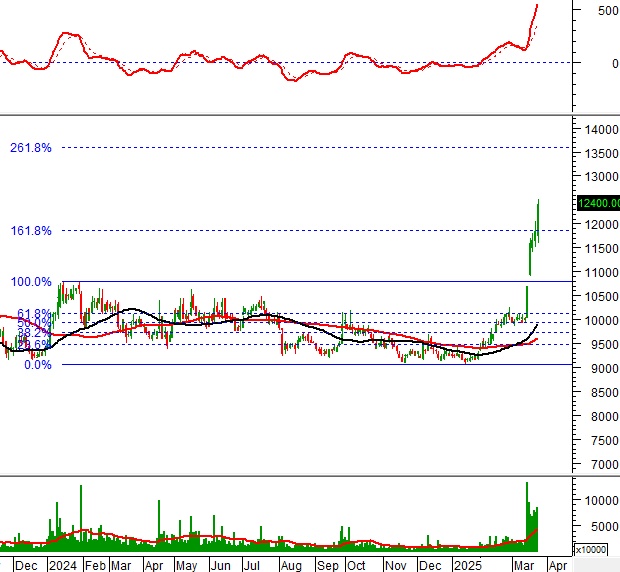The height and width of the screenshot is (572, 620).
Task: Click the Nov month label on time axis
Action: click(x=395, y=566)
